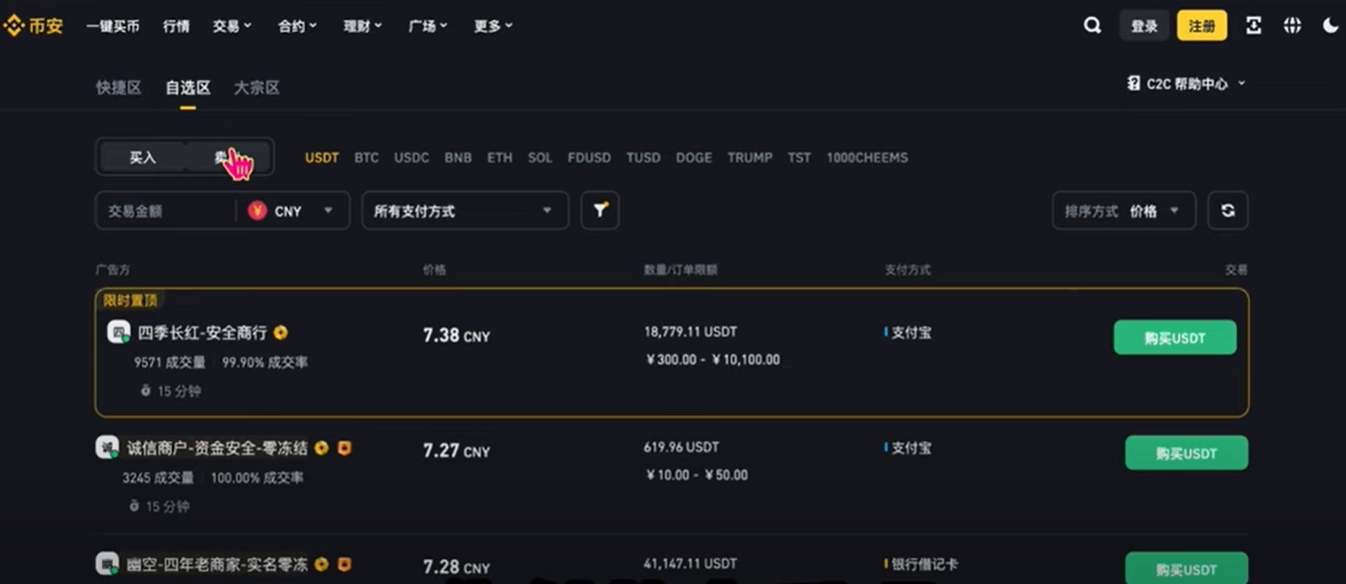Open the C2C 帮助中心 menu
1346x584 pixels.
click(1186, 84)
